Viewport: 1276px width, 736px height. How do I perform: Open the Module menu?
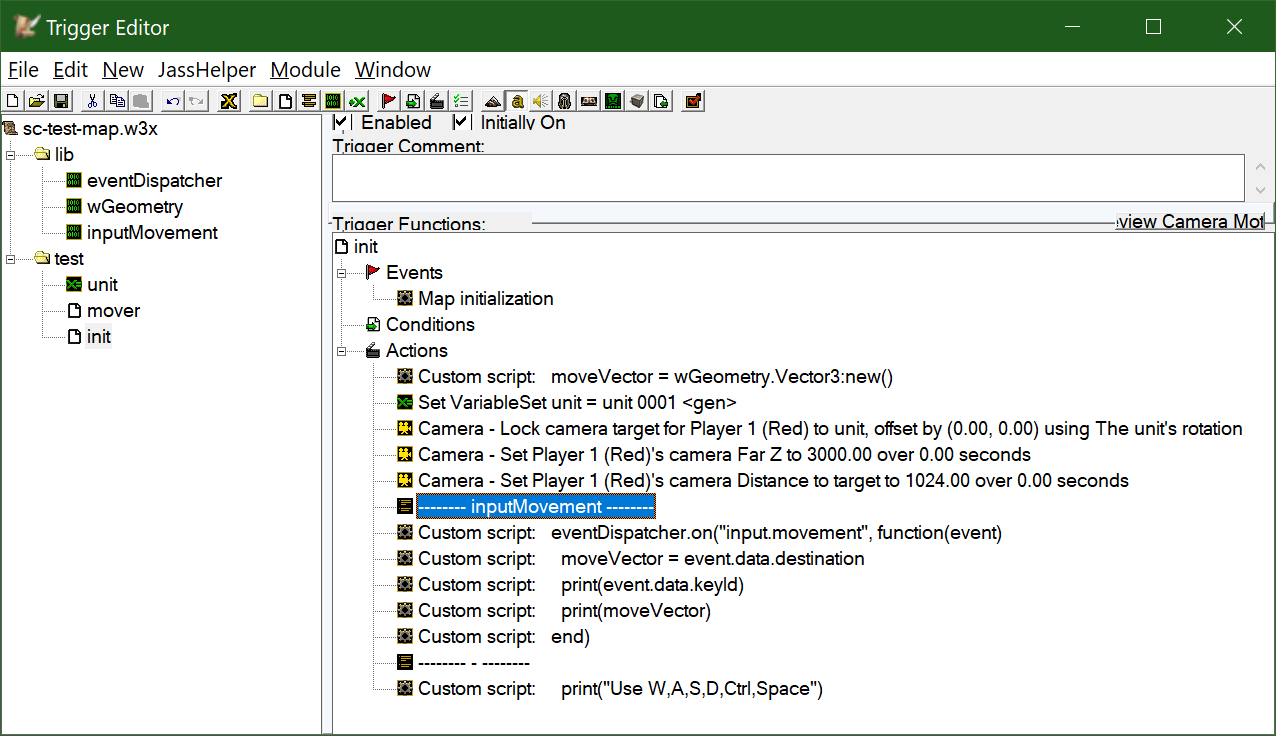point(305,70)
